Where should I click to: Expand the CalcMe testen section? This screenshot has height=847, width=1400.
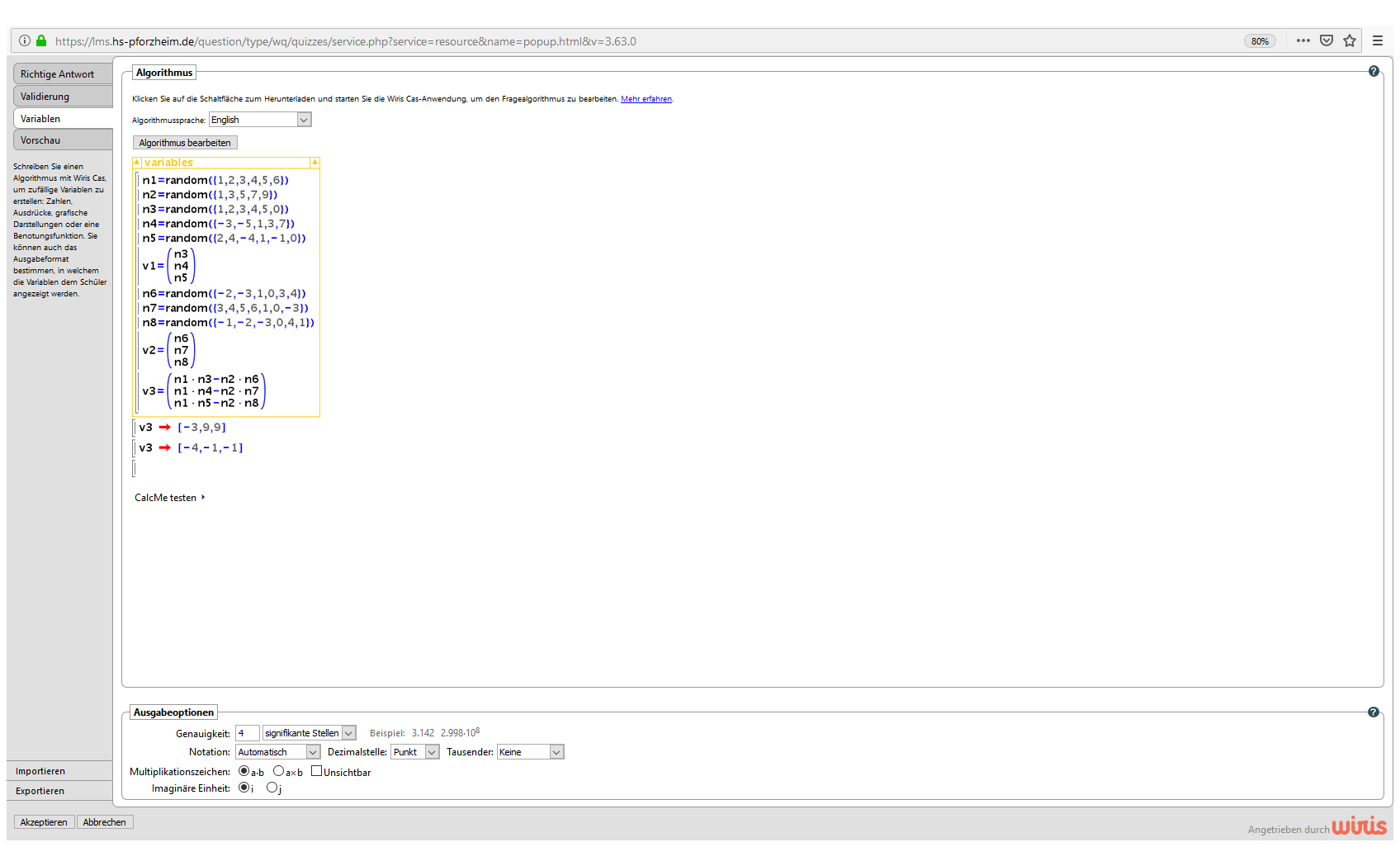[x=169, y=498]
